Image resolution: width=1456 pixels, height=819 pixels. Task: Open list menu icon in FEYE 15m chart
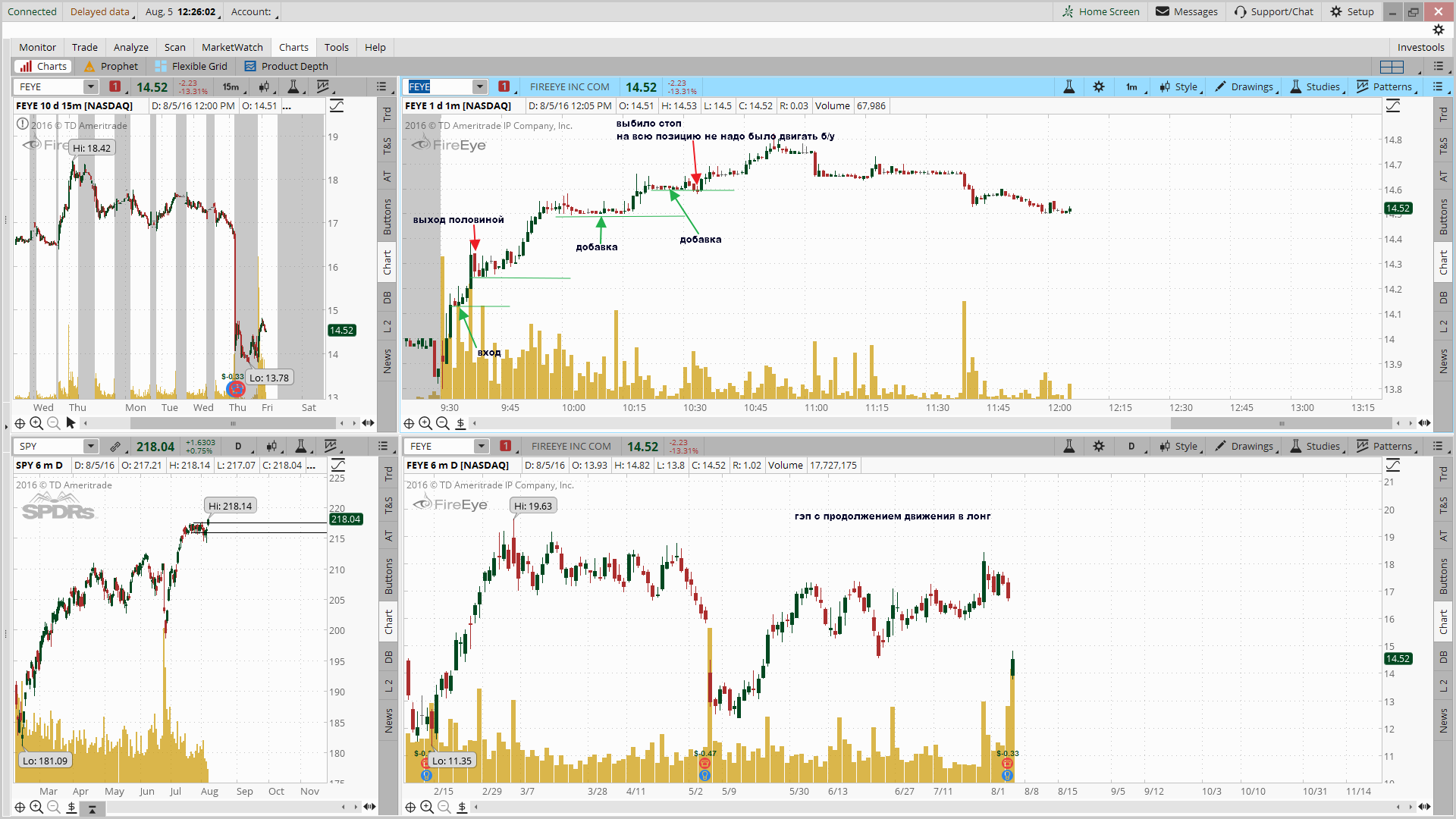(x=382, y=86)
